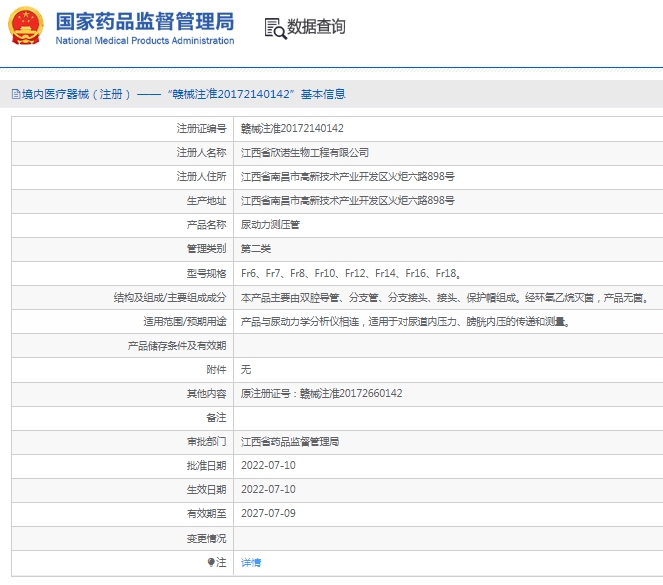
Task: Click the 适用范围/预期用途 label
Action: click(x=185, y=322)
